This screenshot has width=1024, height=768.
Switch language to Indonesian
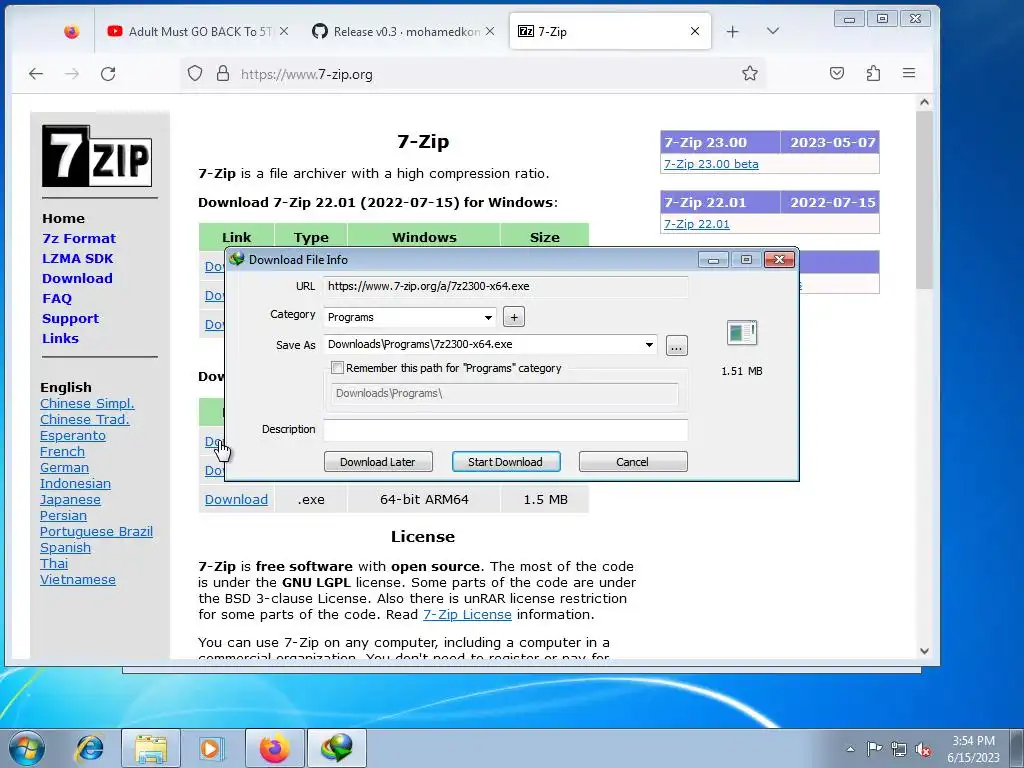click(75, 483)
